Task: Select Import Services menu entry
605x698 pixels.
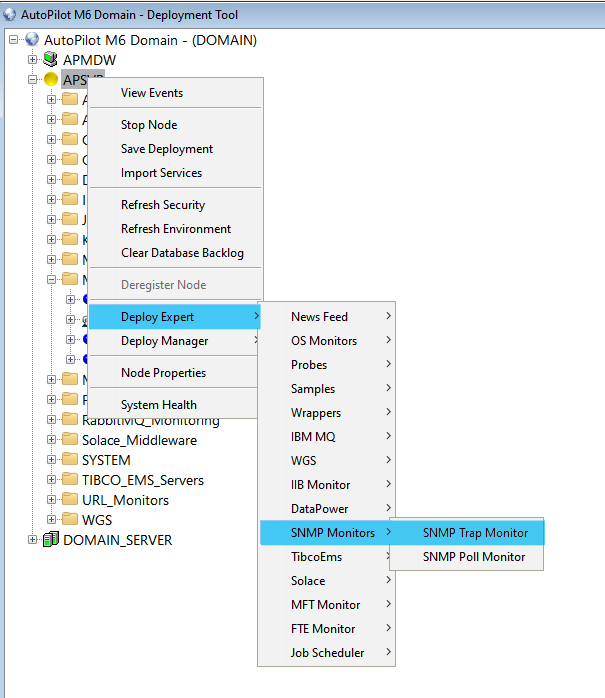Action: [175, 173]
